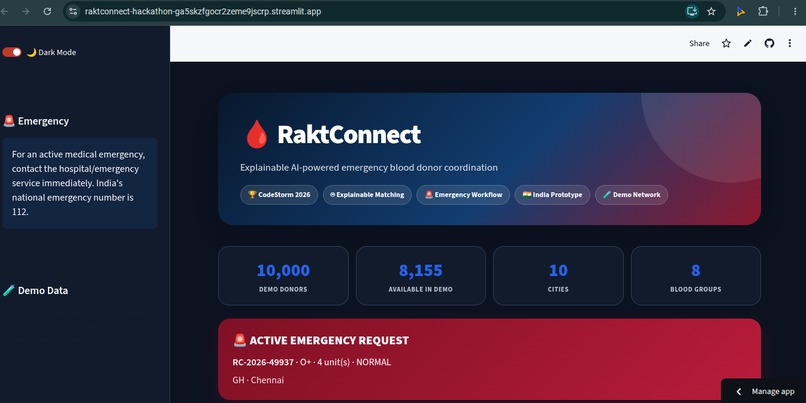Click the siren icon beside Emergency
806x403 pixels.
coord(9,121)
